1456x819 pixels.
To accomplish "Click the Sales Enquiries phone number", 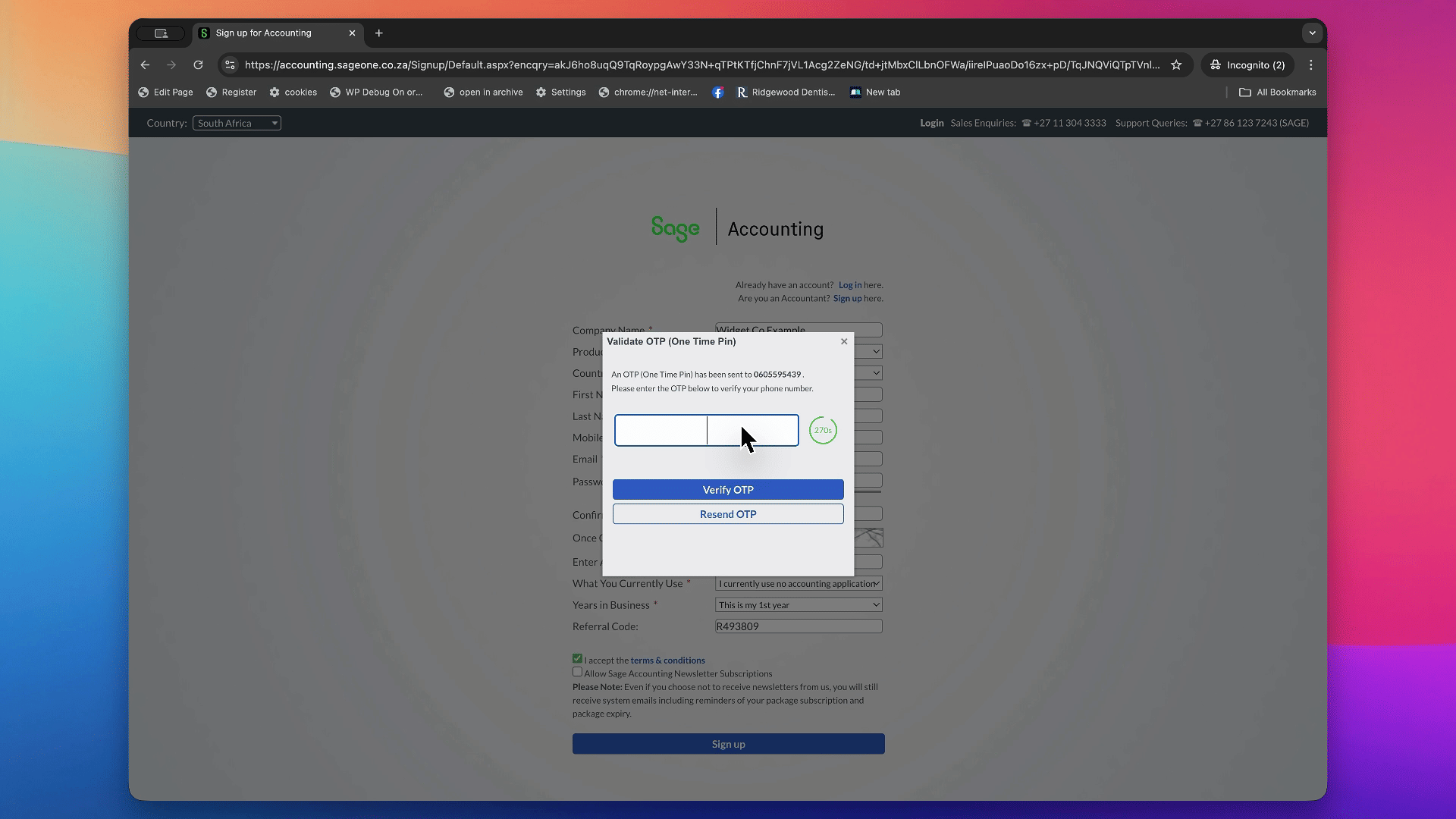I will point(1069,123).
